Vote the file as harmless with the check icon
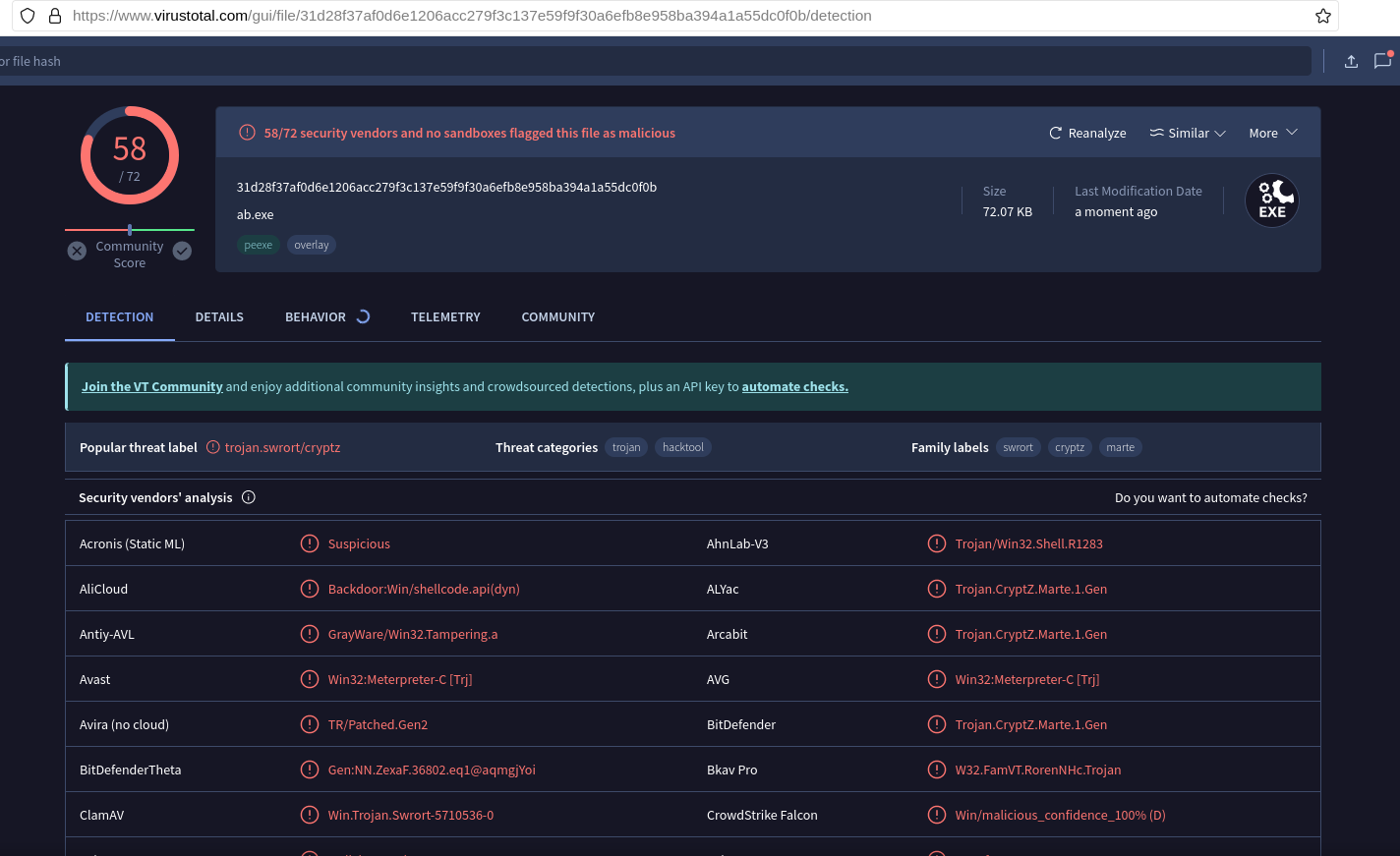The image size is (1400, 856). 182,251
